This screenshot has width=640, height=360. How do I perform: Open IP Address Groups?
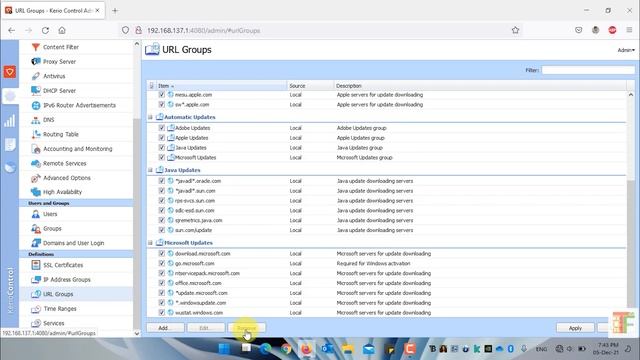67,280
